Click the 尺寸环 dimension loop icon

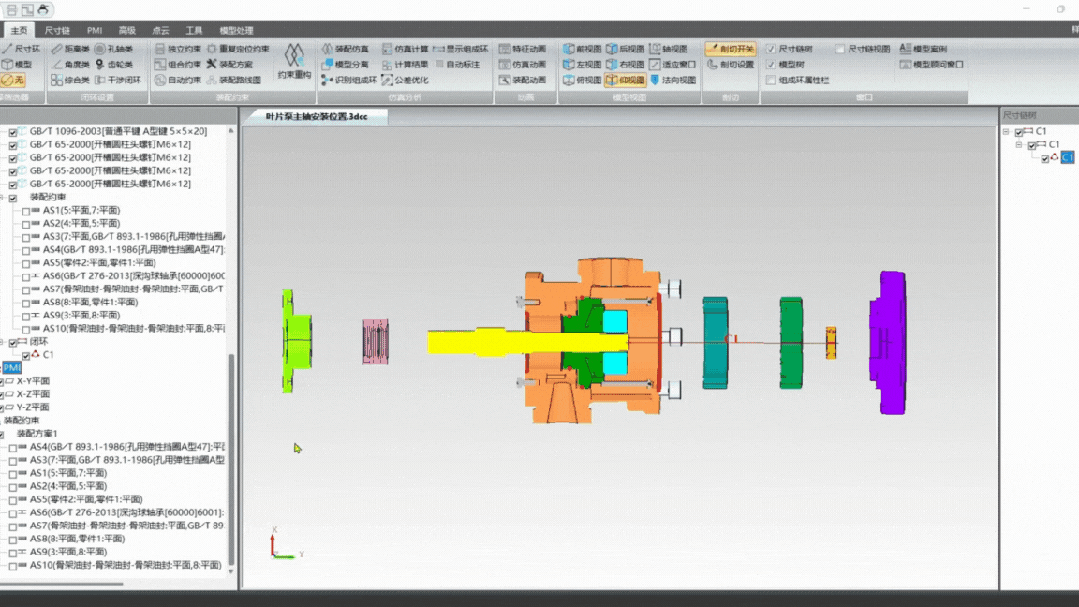point(7,49)
